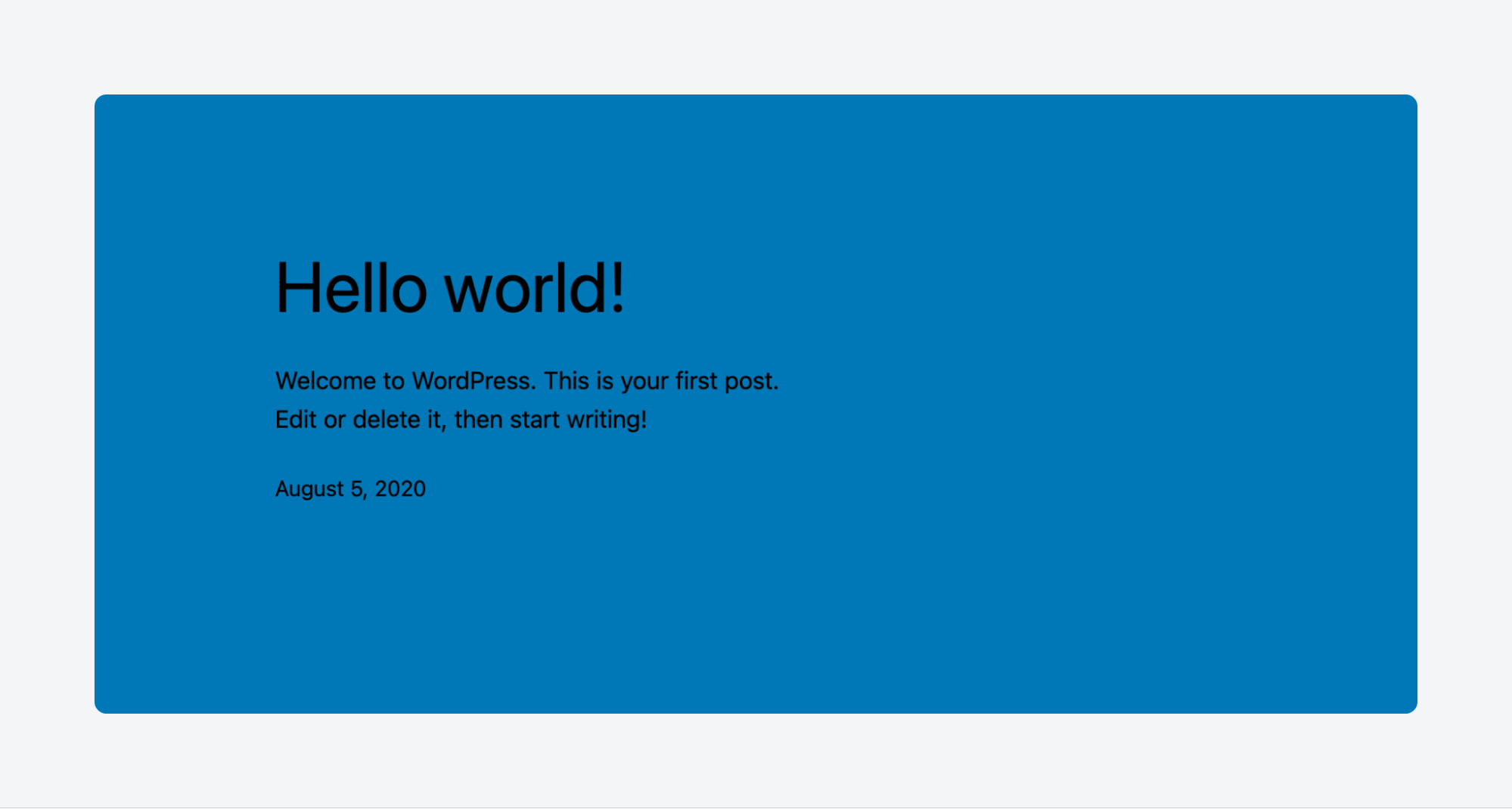Image resolution: width=1512 pixels, height=809 pixels.
Task: Open the Hello world! post title link
Action: 450,289
